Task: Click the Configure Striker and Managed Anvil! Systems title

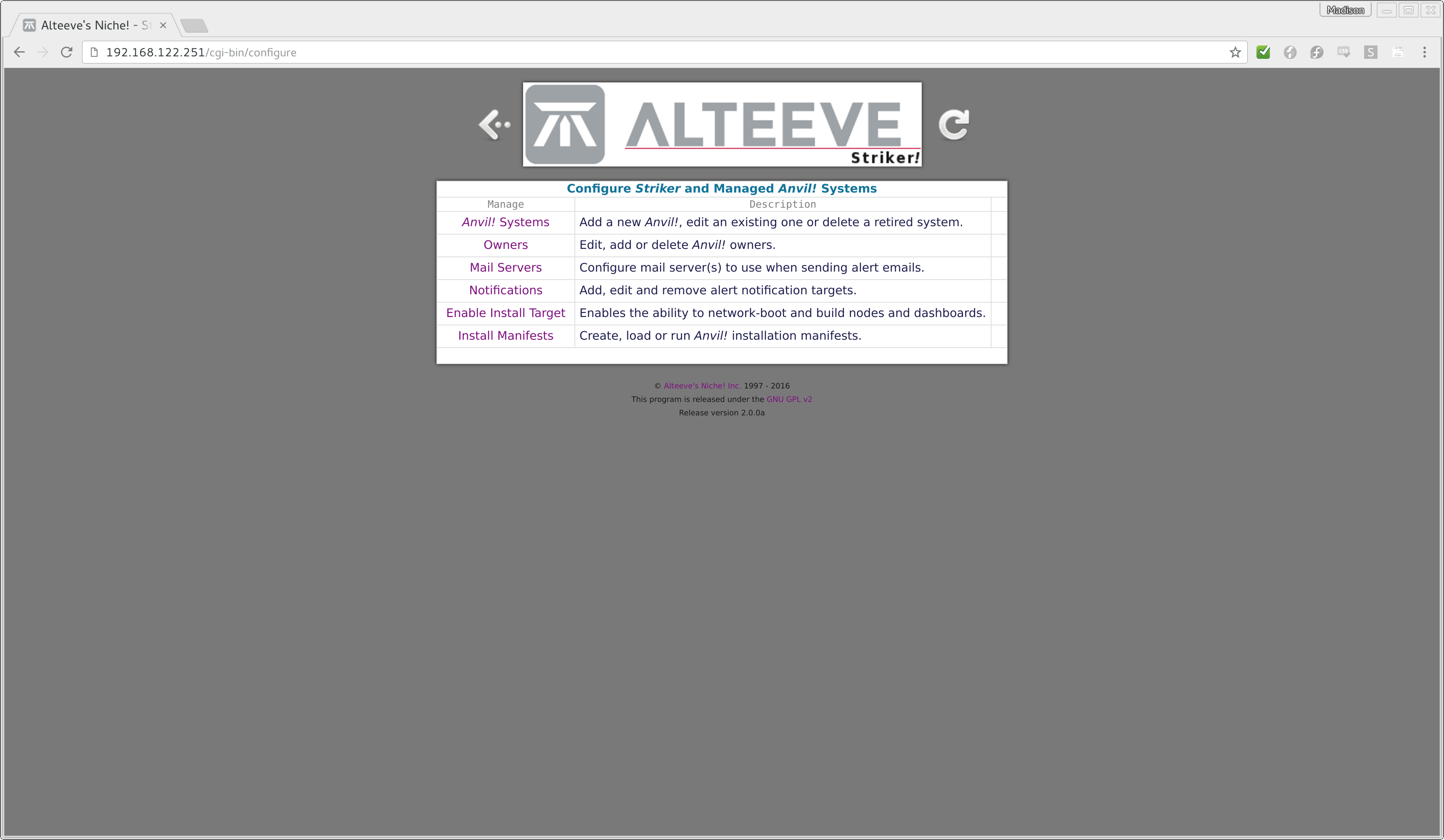Action: point(722,188)
